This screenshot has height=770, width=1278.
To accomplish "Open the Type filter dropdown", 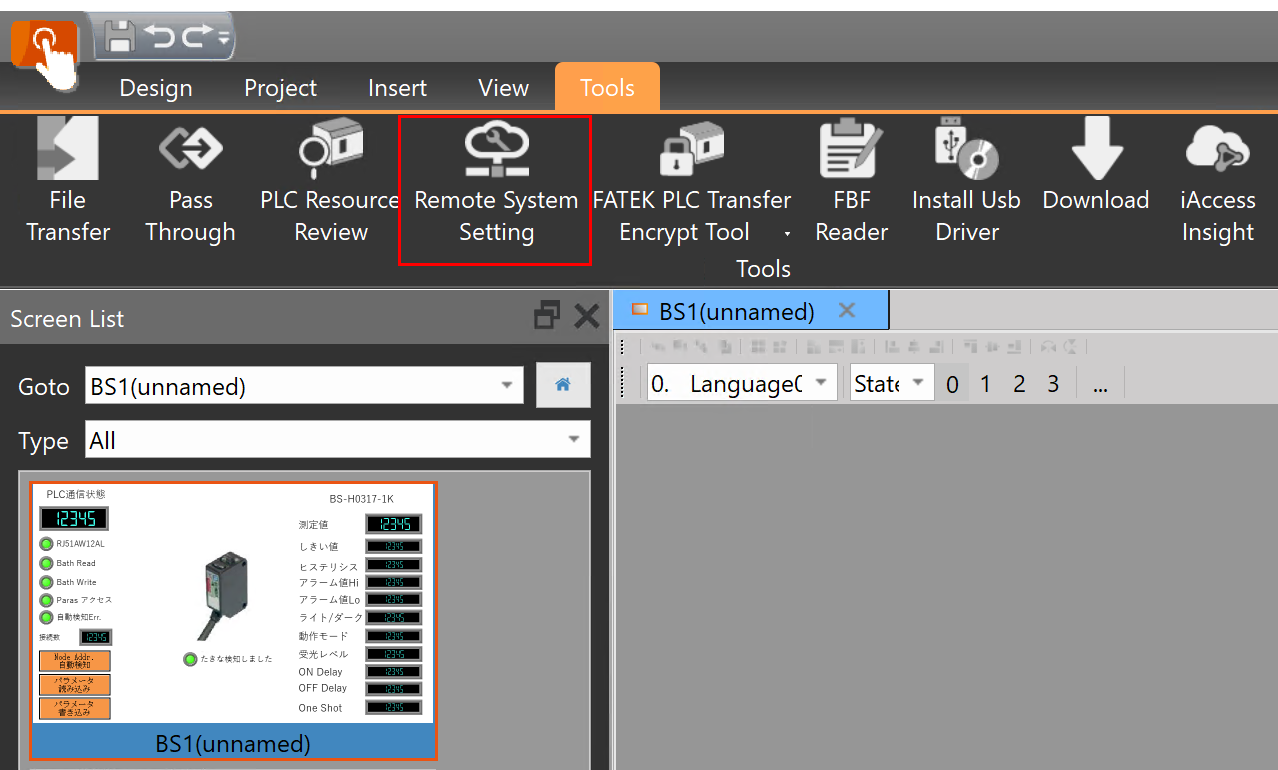I will tap(574, 440).
